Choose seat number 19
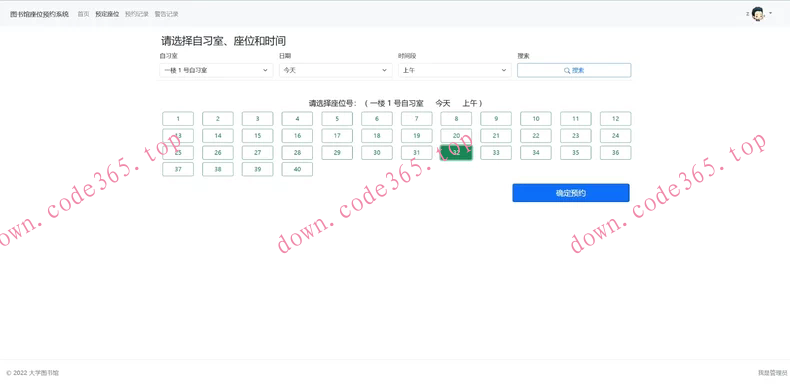This screenshot has height=386, width=790. click(x=417, y=136)
